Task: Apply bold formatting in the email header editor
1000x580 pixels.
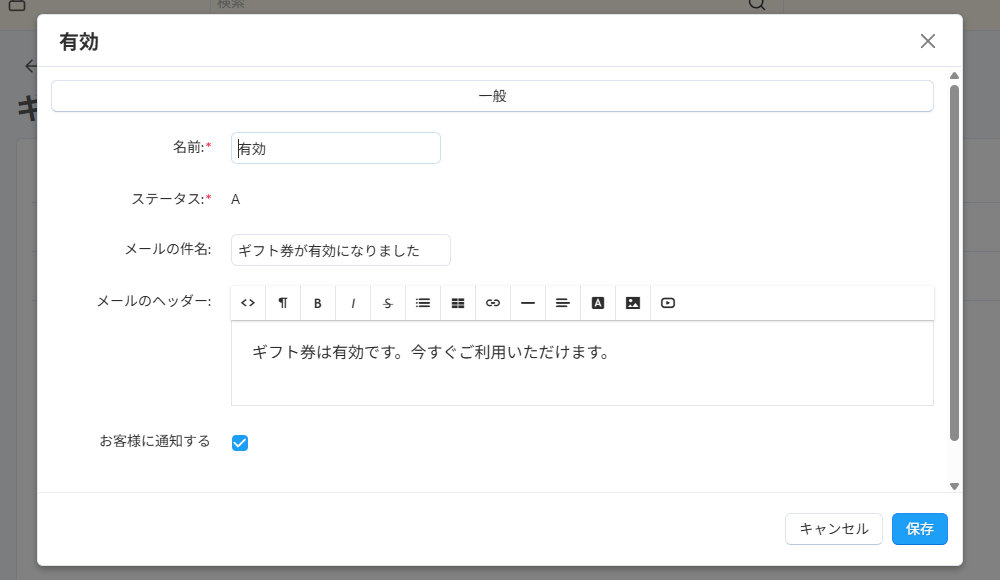Action: [317, 302]
